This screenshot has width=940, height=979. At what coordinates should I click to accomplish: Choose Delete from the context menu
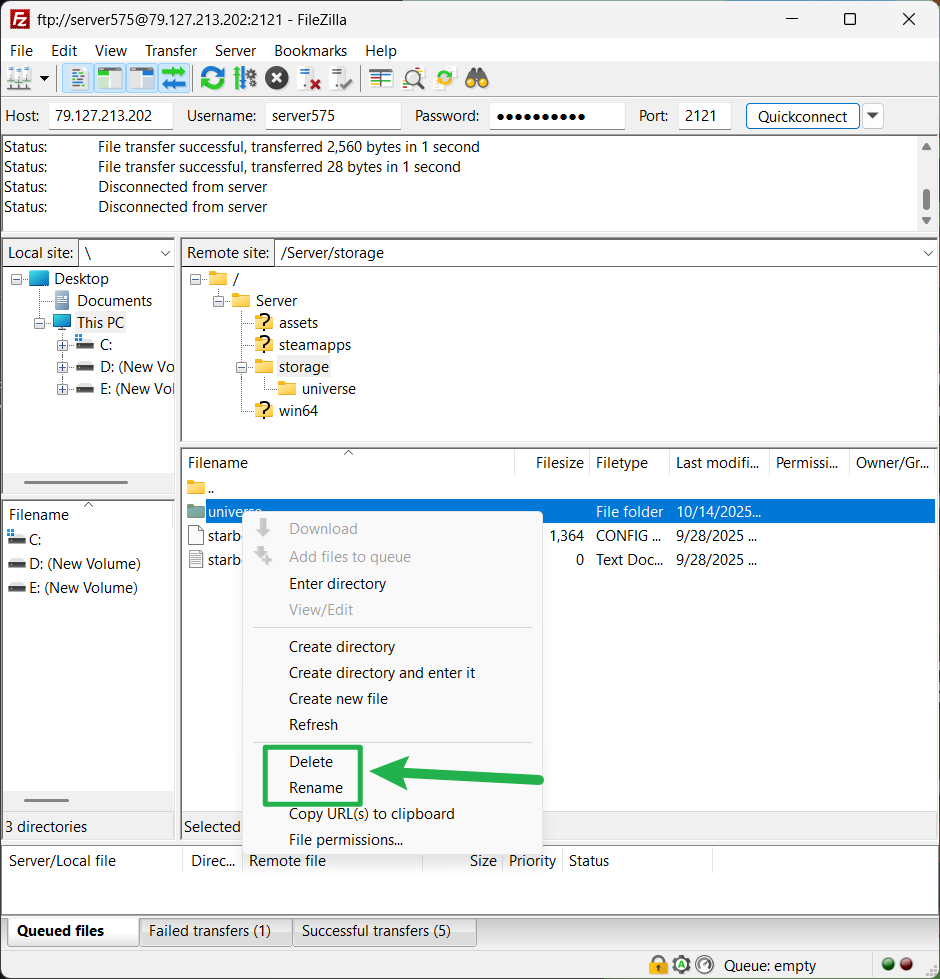click(311, 762)
